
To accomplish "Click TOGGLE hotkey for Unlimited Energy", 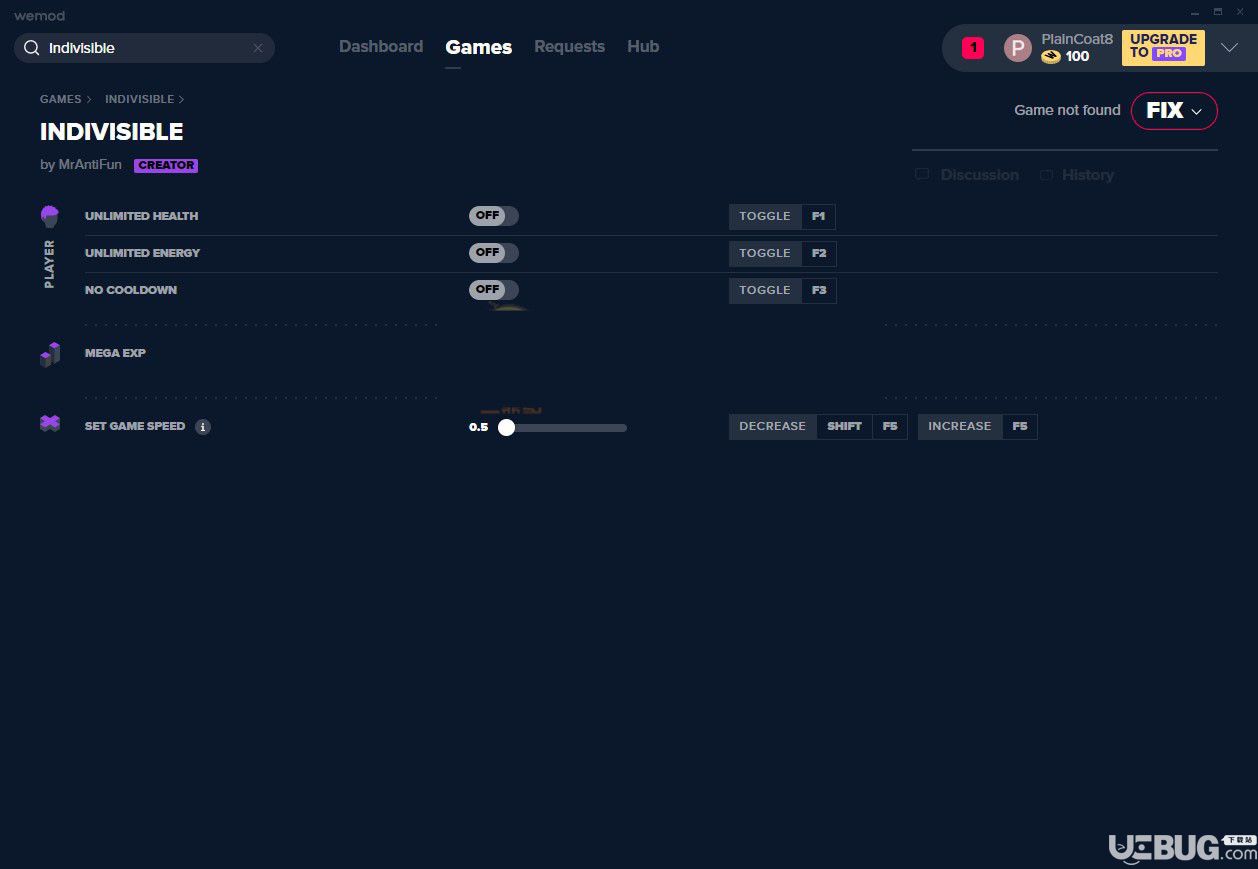I will click(x=765, y=253).
